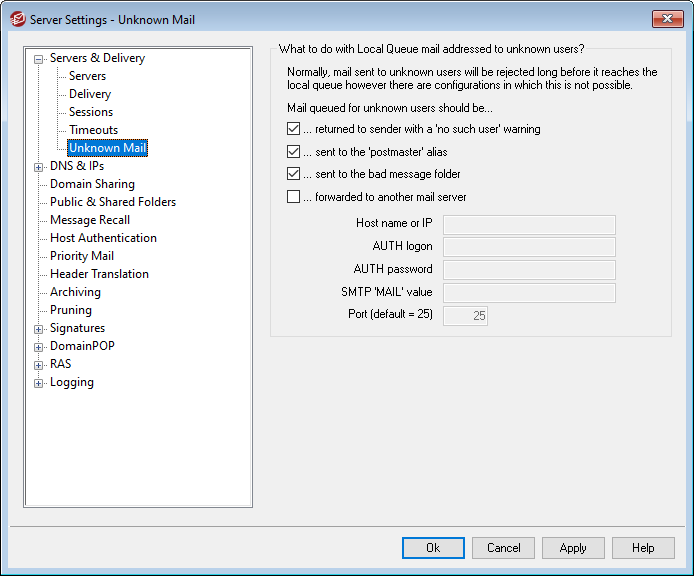694x576 pixels.
Task: Collapse the Servers & Delivery tree node
Action: [x=39, y=59]
